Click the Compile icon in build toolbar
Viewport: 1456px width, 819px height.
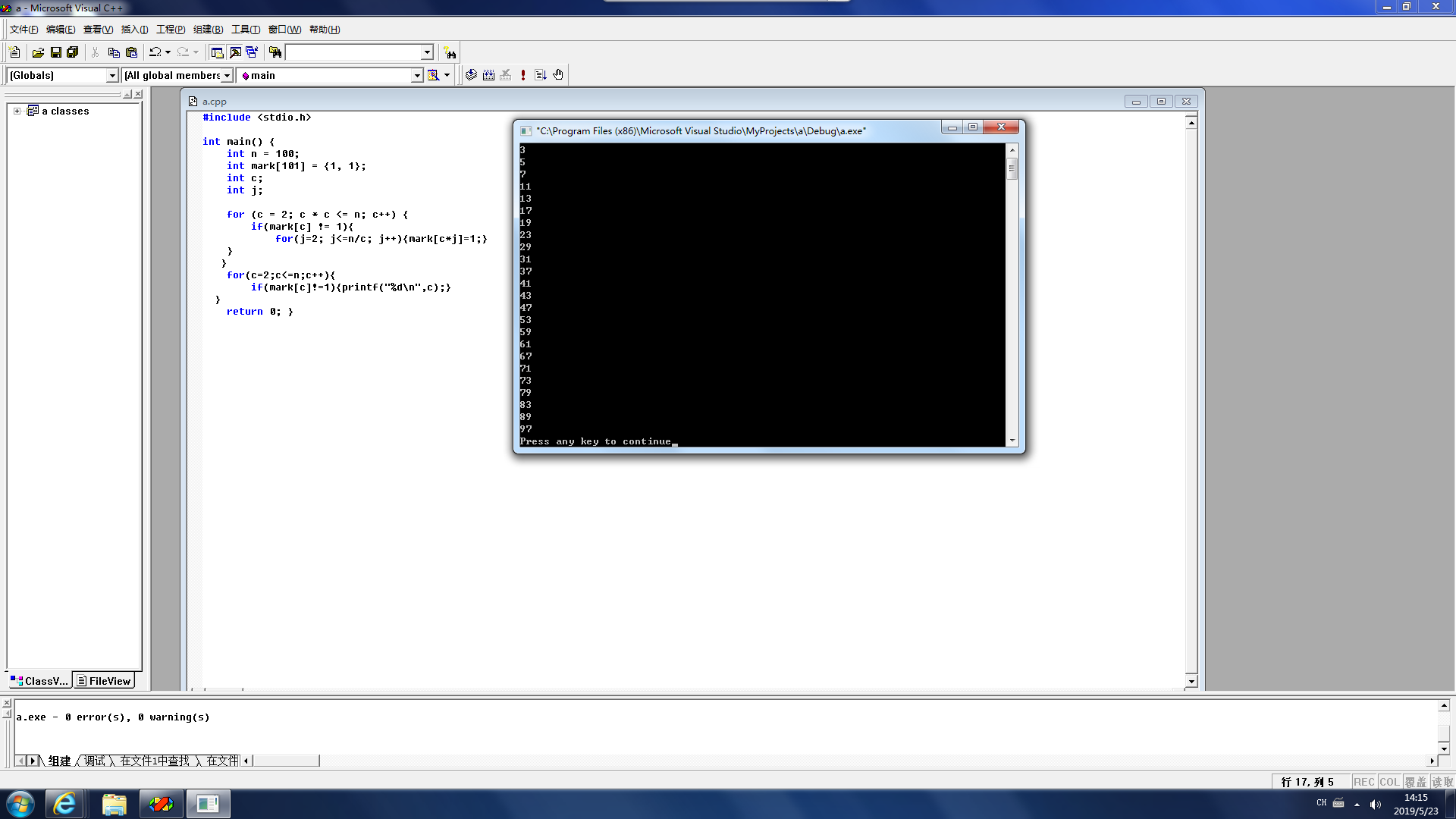(x=471, y=75)
